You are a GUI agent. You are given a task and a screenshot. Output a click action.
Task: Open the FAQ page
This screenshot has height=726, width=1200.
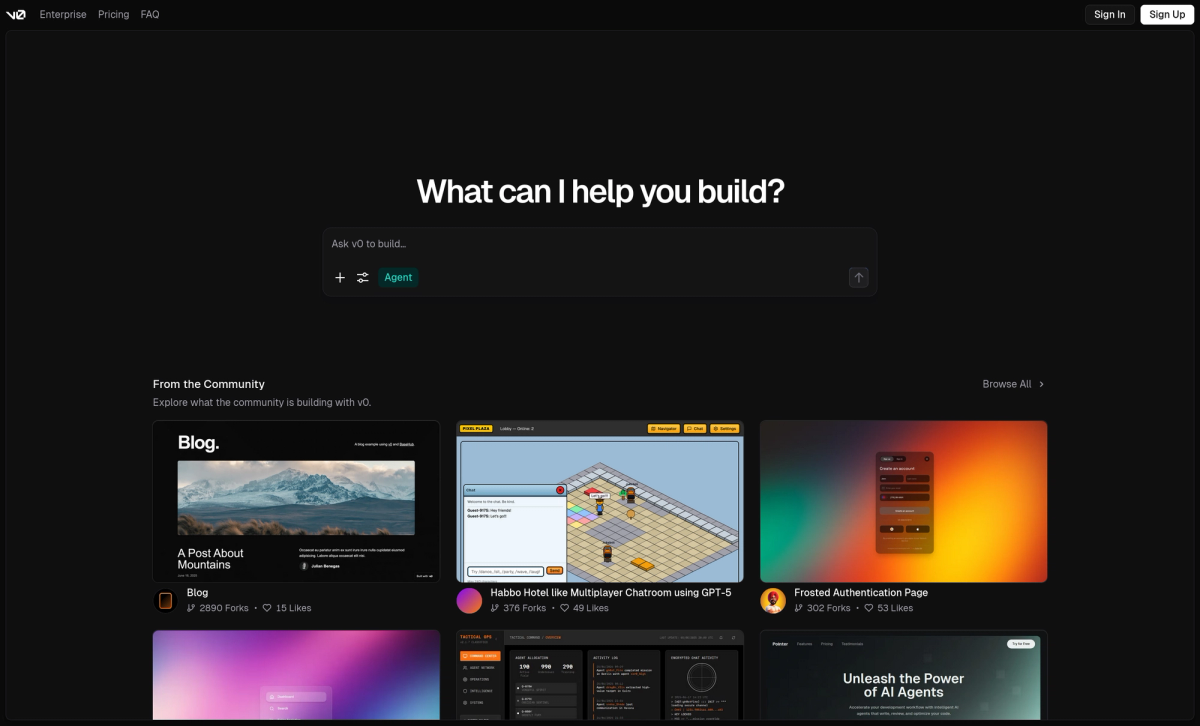point(150,15)
